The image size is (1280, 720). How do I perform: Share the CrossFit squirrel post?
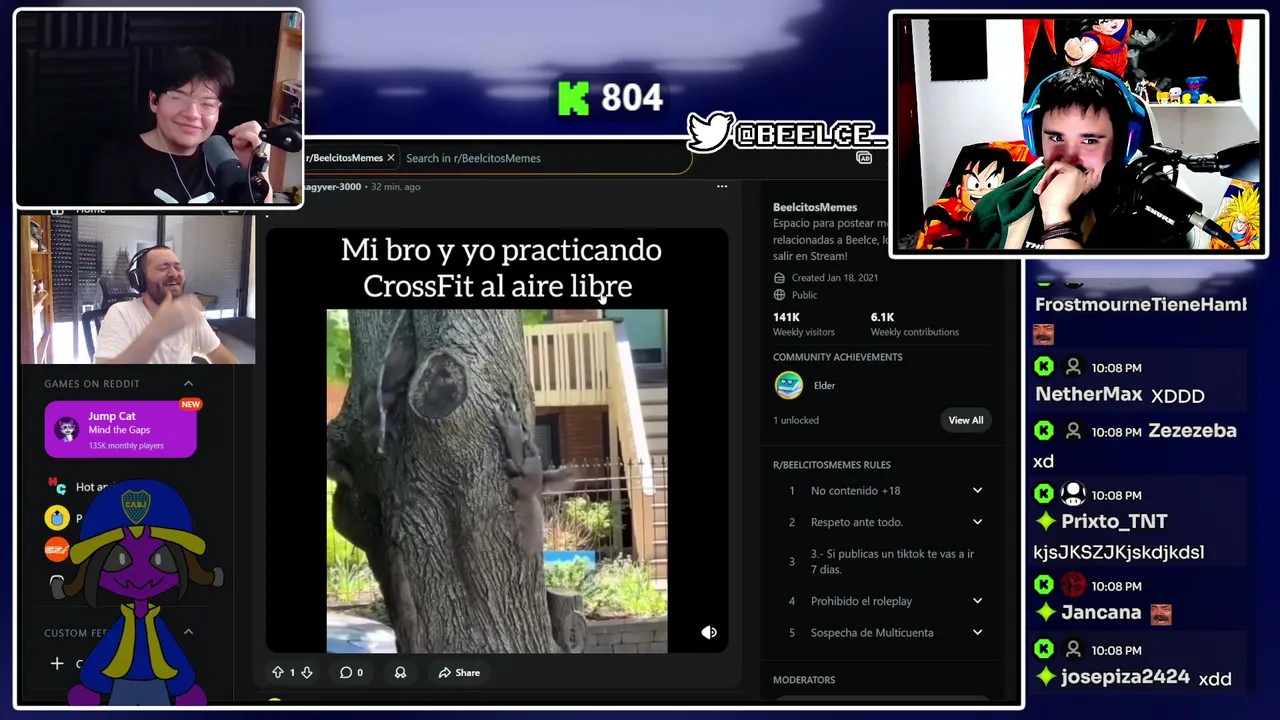pos(459,673)
